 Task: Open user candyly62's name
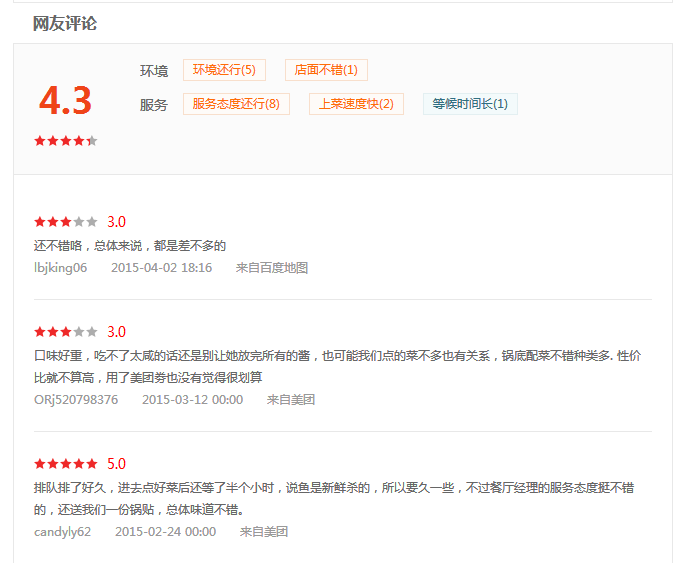62,532
